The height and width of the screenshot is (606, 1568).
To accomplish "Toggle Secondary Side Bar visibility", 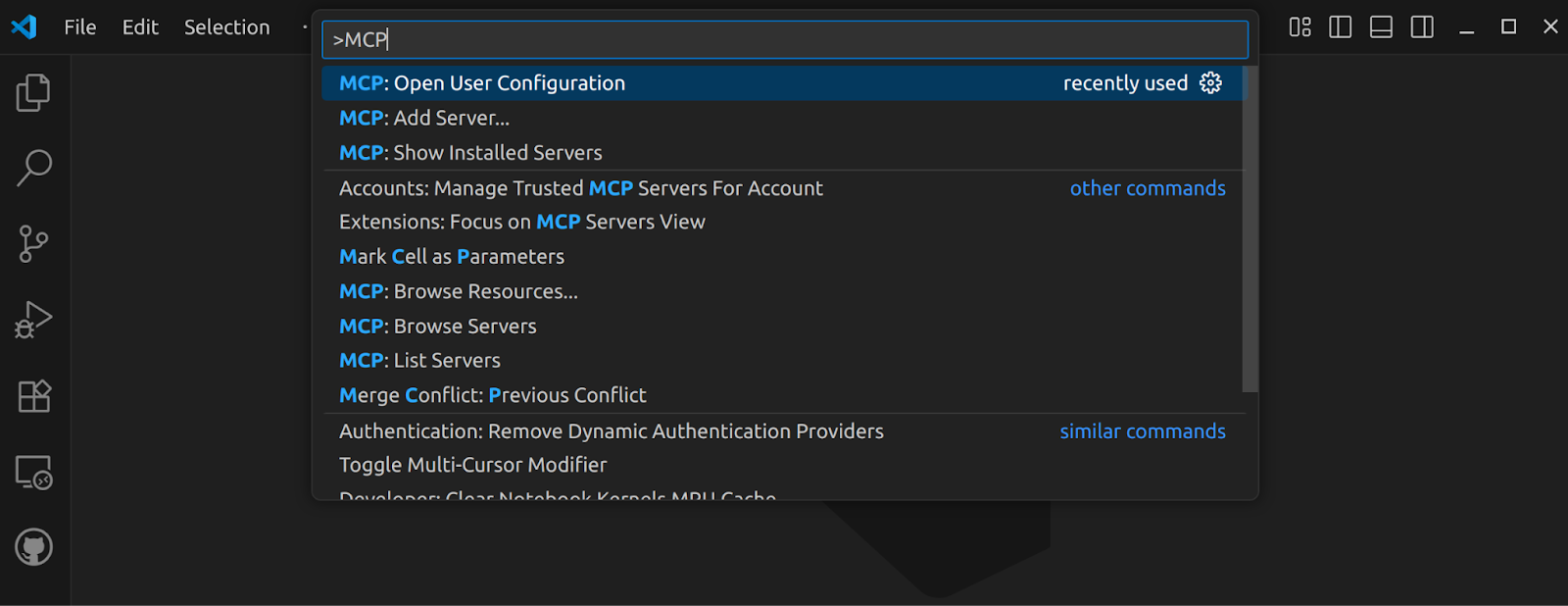I will pos(1423,27).
